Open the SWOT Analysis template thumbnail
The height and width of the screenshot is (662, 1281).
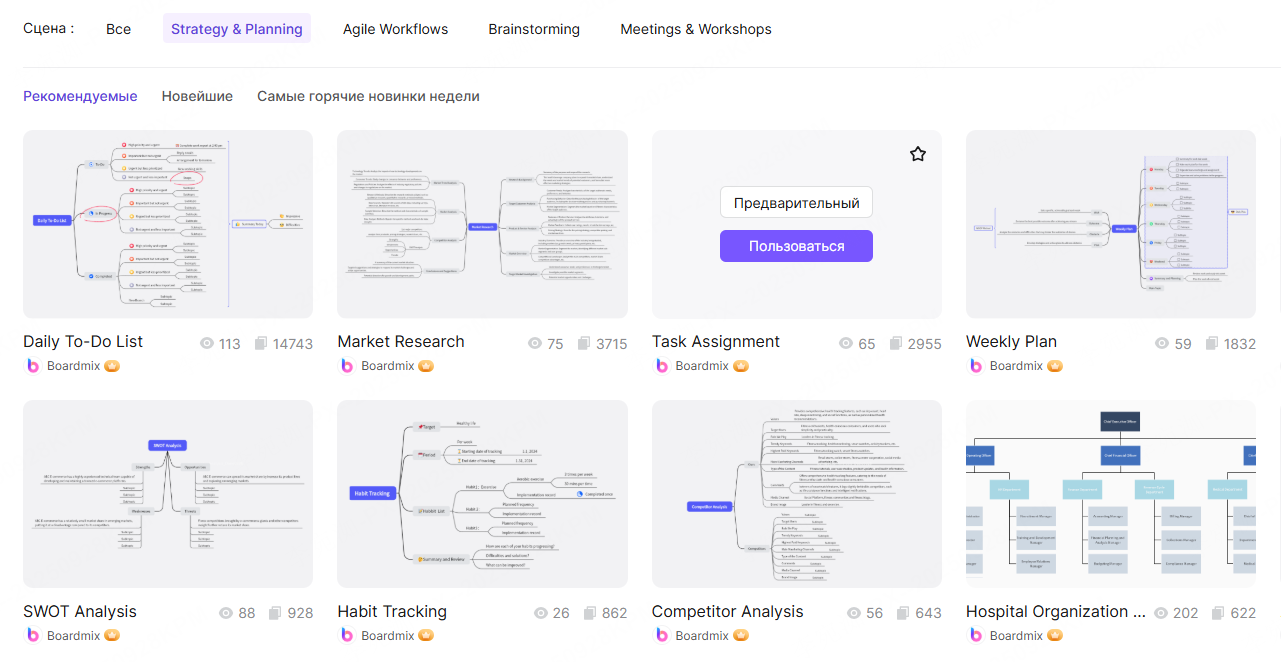click(x=168, y=494)
